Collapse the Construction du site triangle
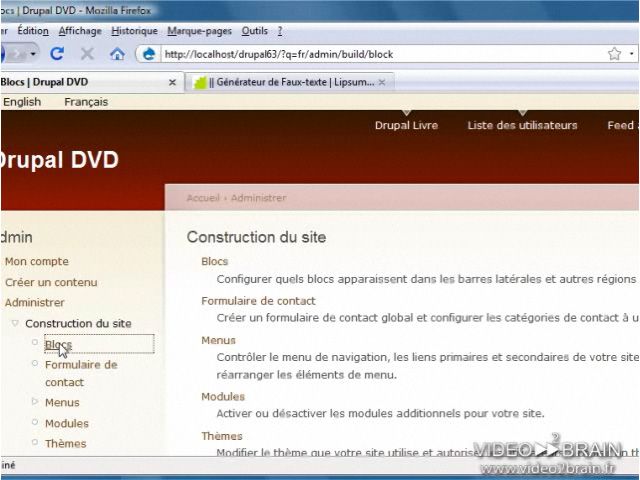This screenshot has width=640, height=480. (15, 323)
